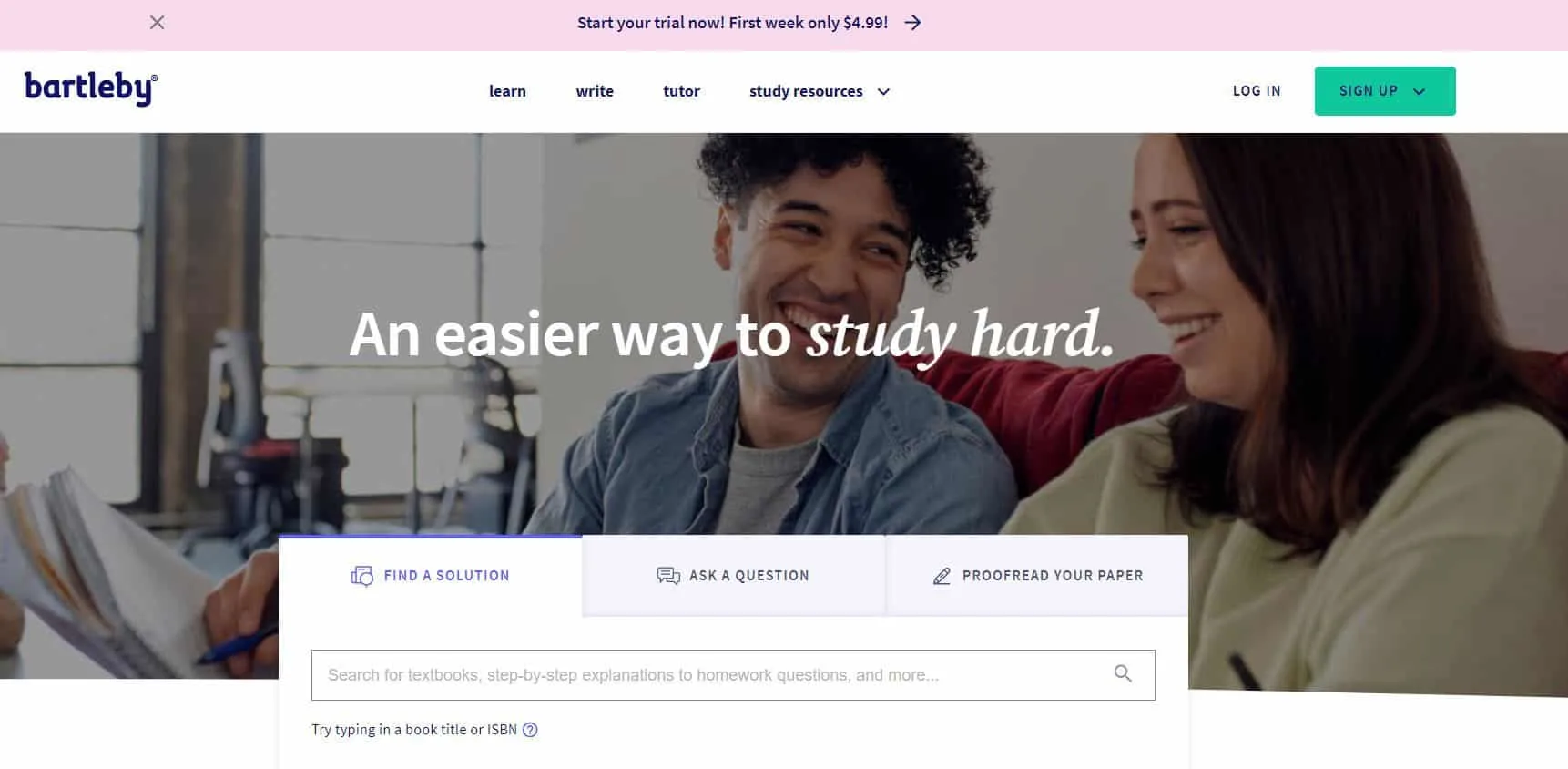
Task: Switch to the Ask a Question tab
Action: point(733,576)
